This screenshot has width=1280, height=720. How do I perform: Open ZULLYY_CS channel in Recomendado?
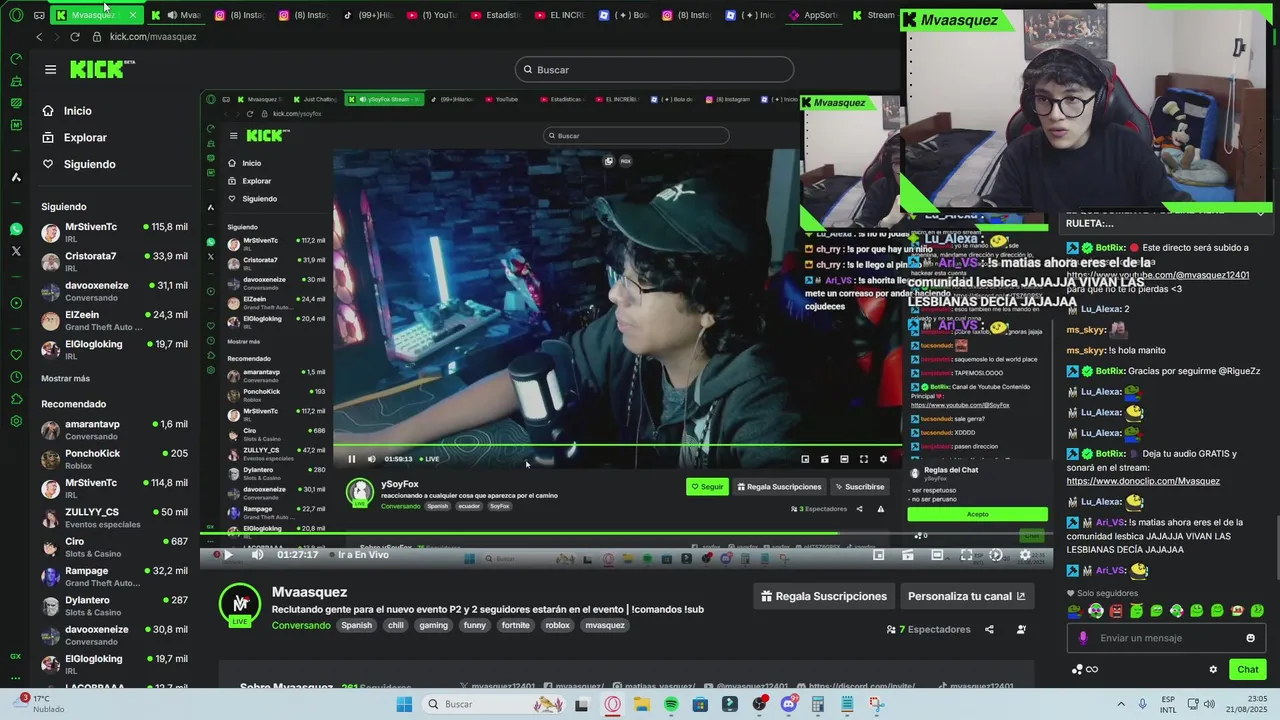click(114, 517)
